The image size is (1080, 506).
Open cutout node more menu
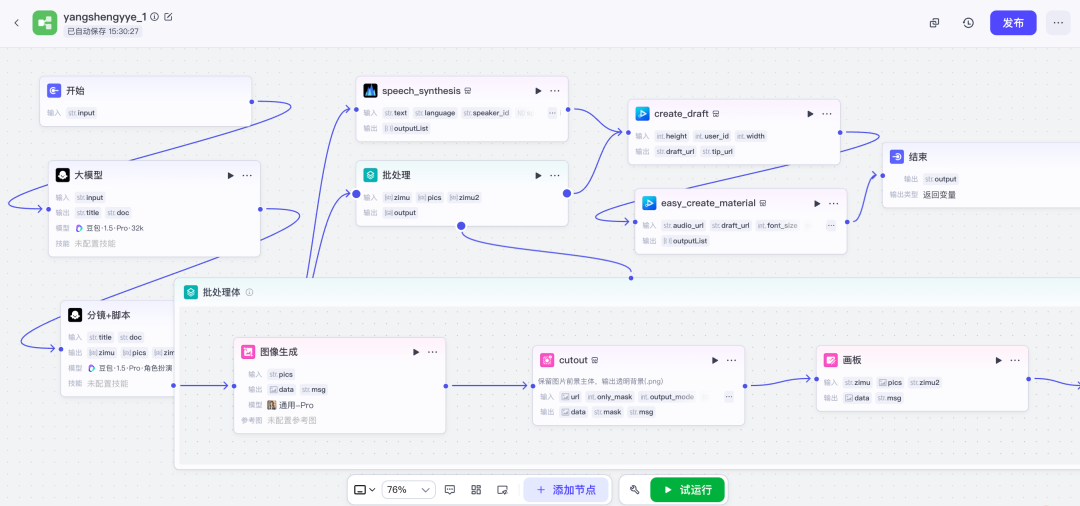(x=731, y=360)
